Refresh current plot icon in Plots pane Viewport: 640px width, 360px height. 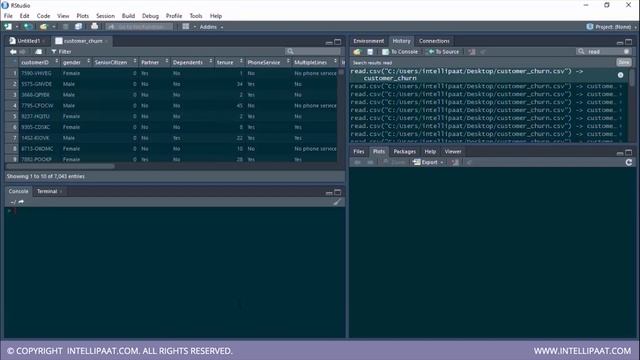(x=629, y=162)
